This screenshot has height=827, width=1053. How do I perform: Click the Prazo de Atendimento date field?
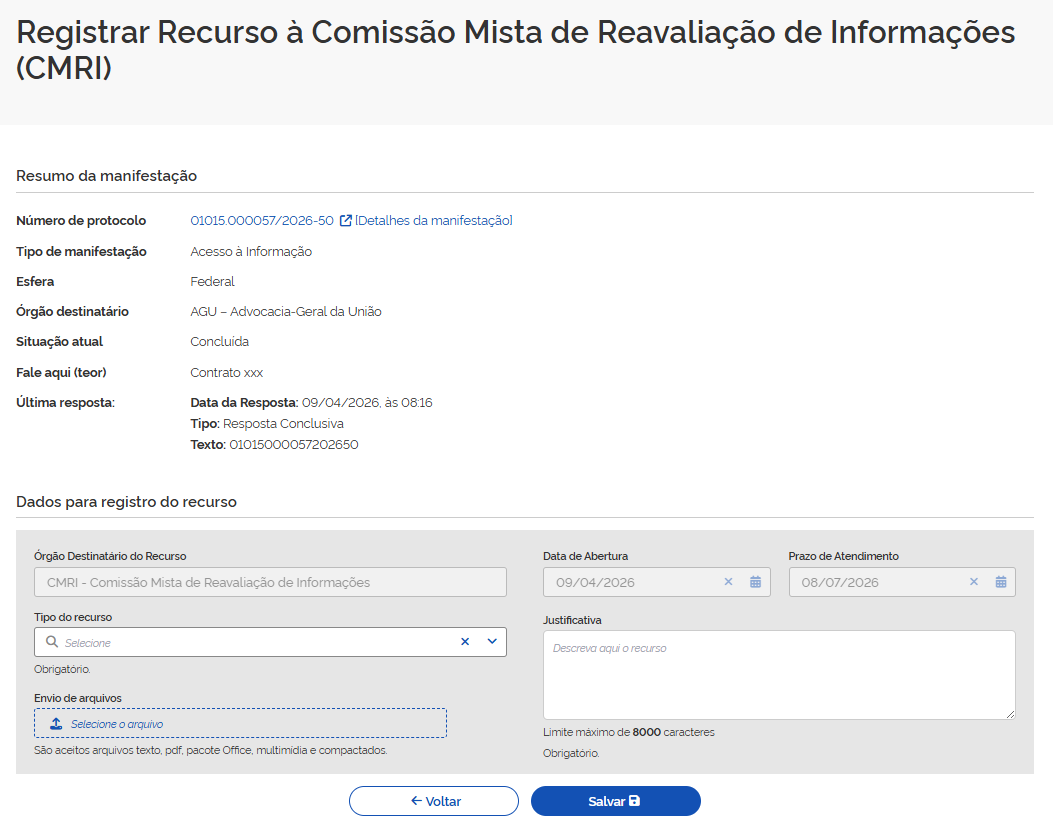click(875, 582)
